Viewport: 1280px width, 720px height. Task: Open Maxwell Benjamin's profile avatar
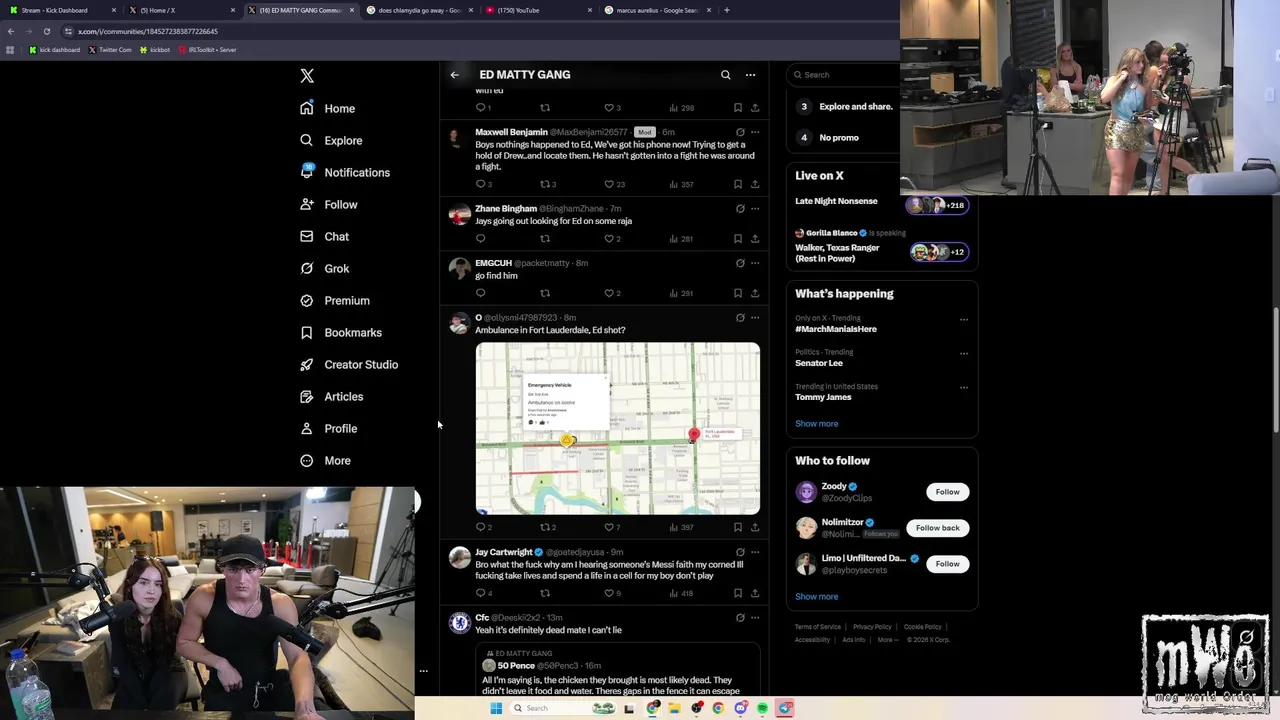click(x=459, y=137)
